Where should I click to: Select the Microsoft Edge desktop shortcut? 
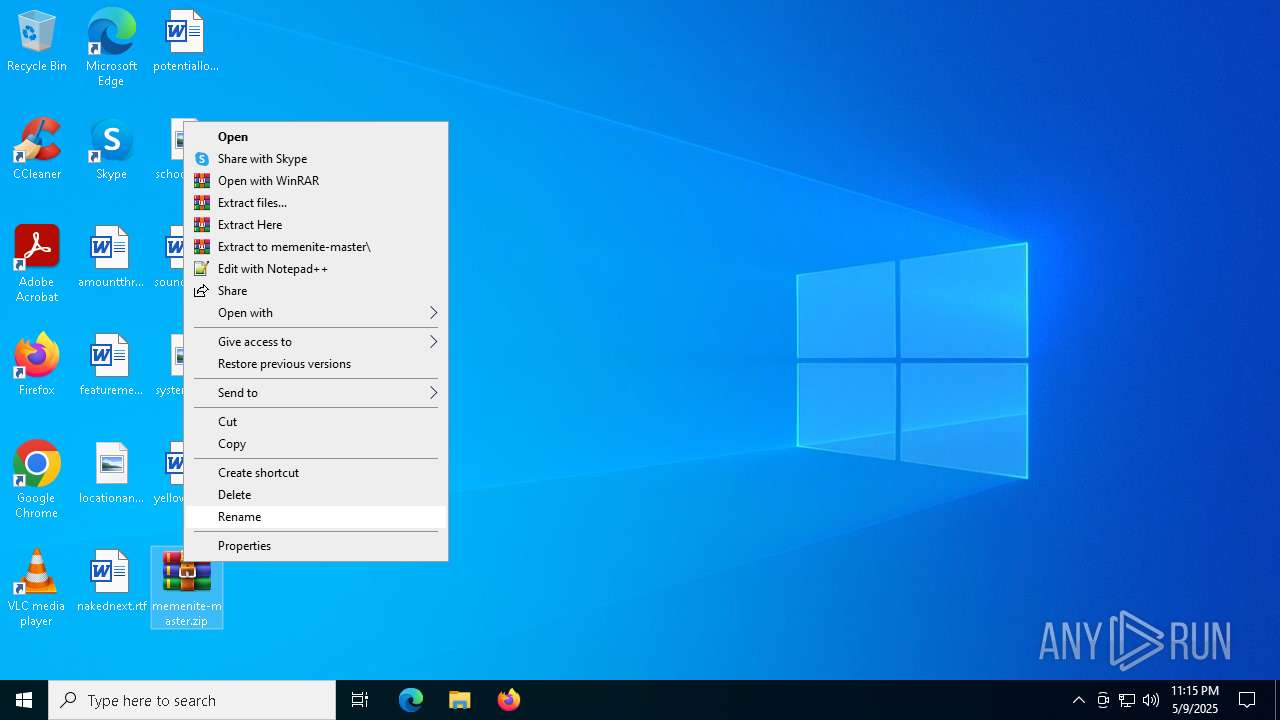[111, 46]
